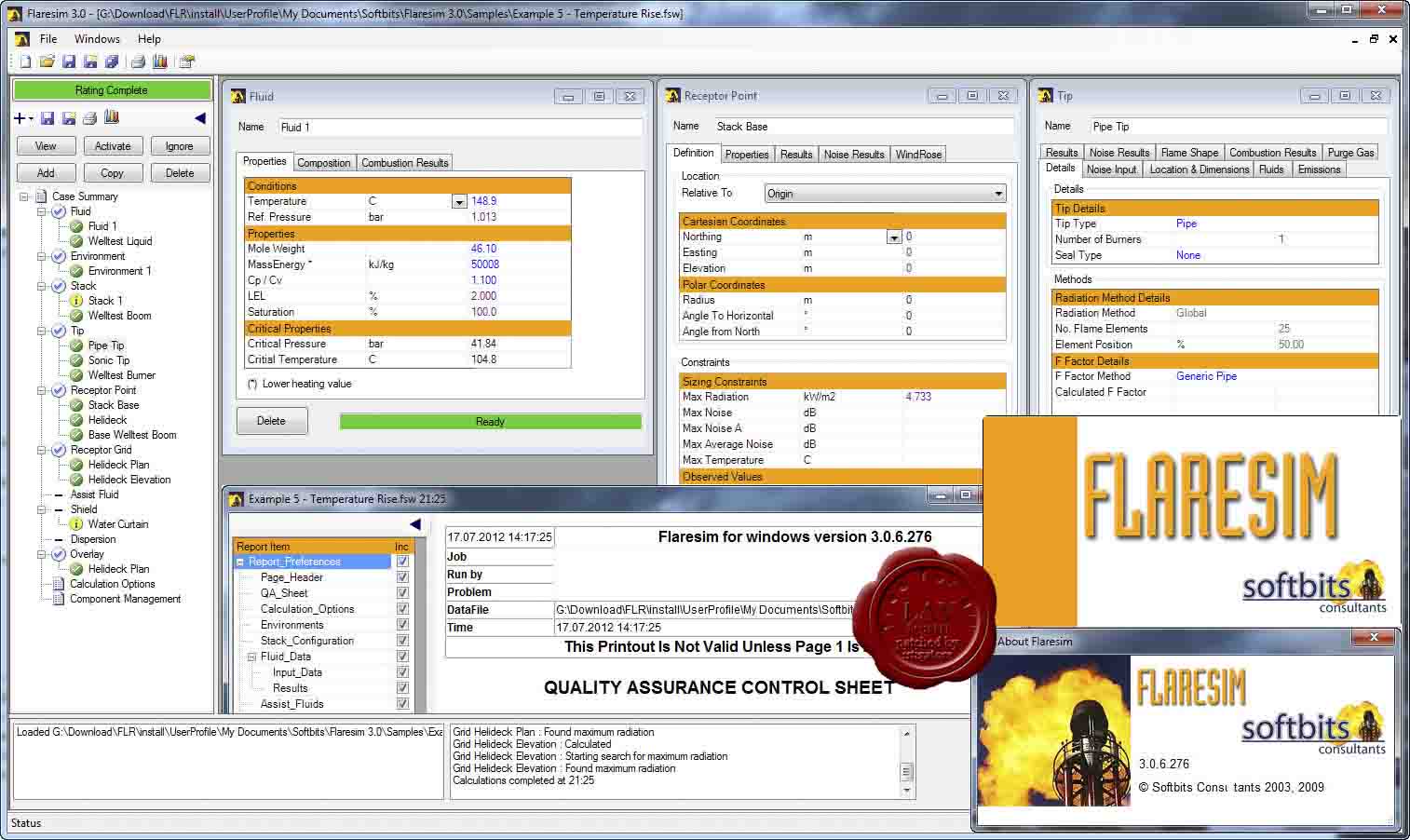Switch to Noise Results tab in Receptor Point
This screenshot has height=840, width=1410.
[854, 154]
